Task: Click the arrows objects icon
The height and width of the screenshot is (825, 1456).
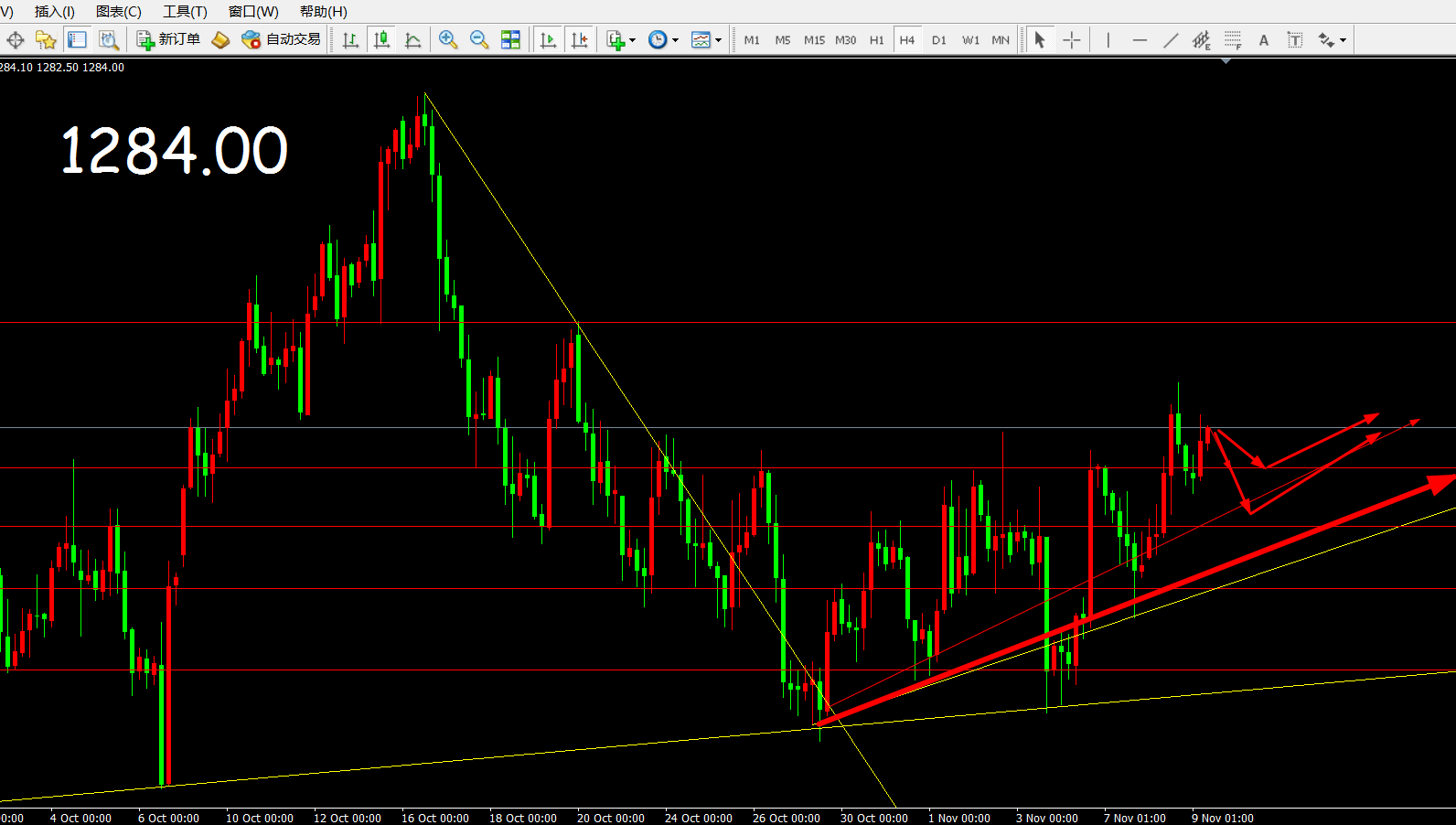Action: pos(1326,39)
